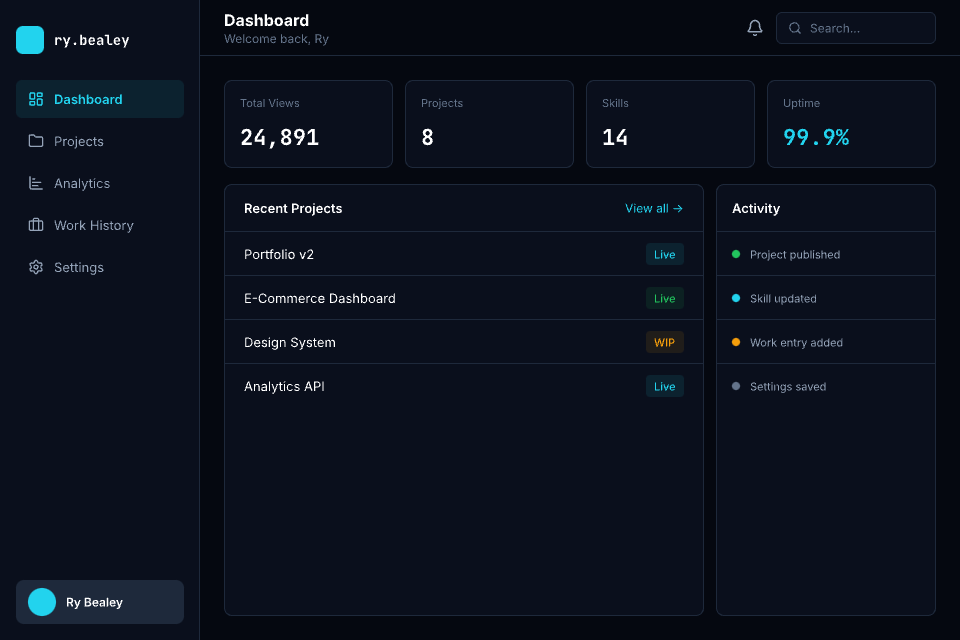The image size is (960, 640).
Task: Click the ry.bealey logo square
Action: coord(30,40)
